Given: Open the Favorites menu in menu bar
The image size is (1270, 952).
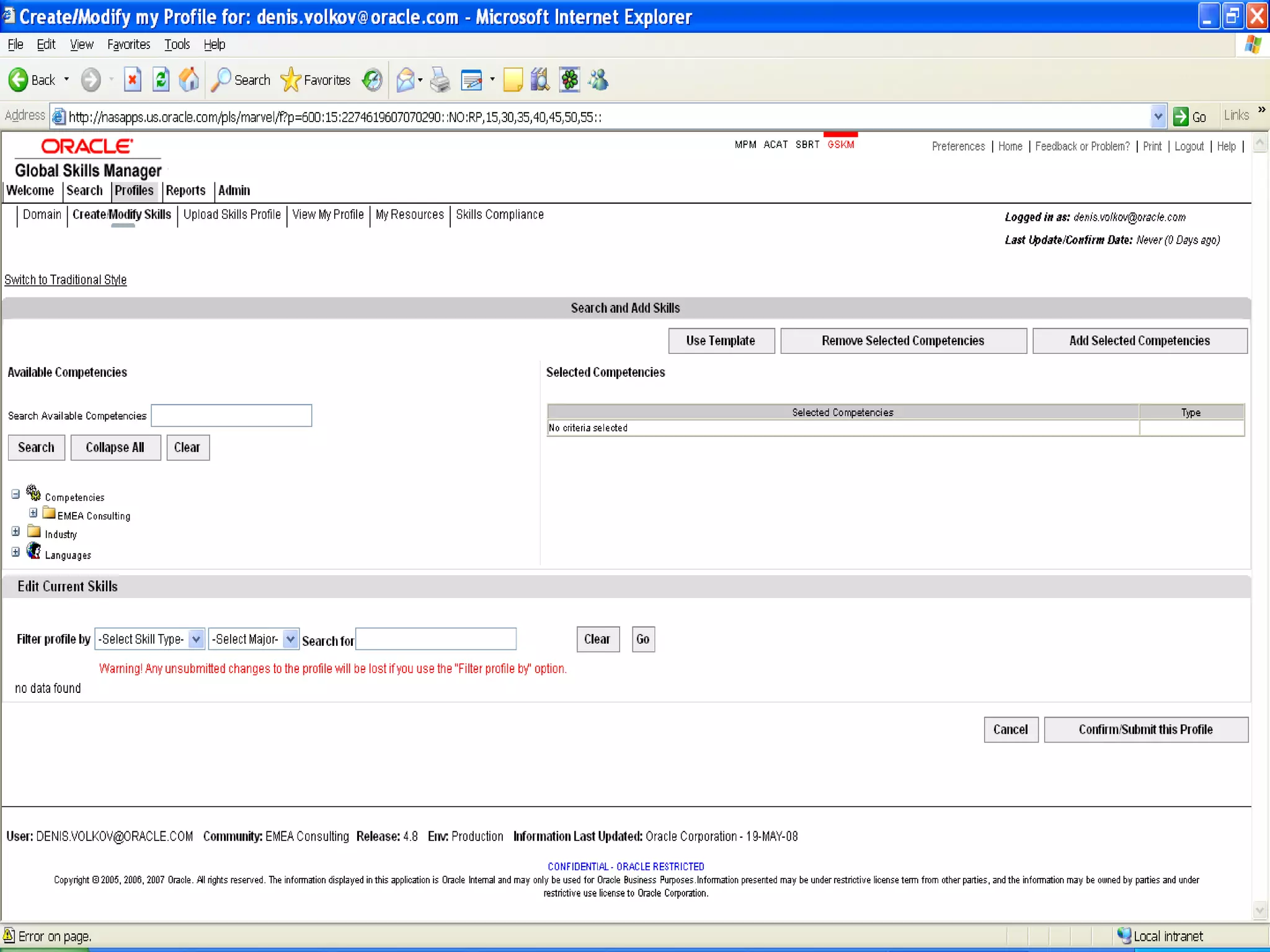Looking at the screenshot, I should click(x=128, y=45).
